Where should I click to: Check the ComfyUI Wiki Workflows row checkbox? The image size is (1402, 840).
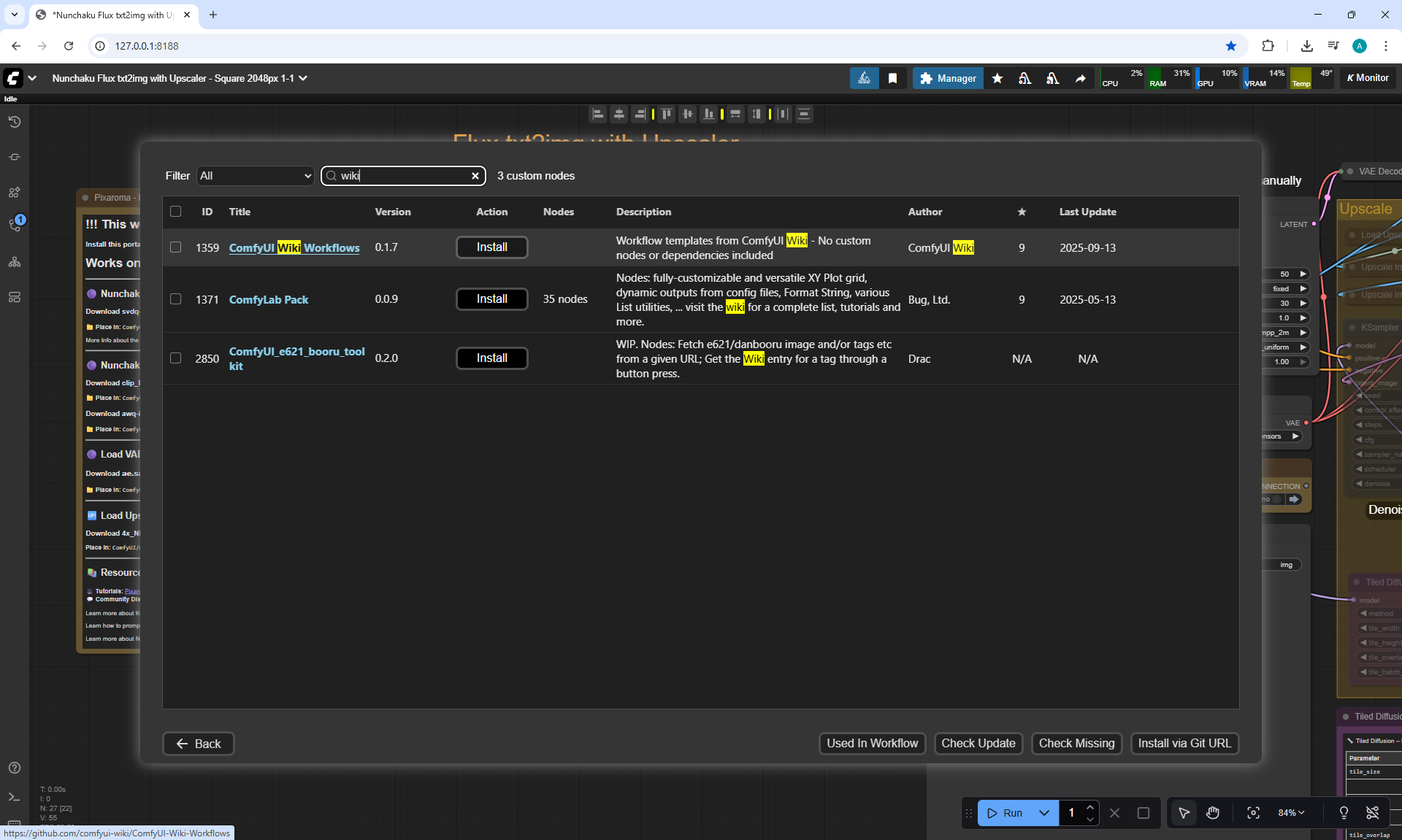tap(175, 247)
